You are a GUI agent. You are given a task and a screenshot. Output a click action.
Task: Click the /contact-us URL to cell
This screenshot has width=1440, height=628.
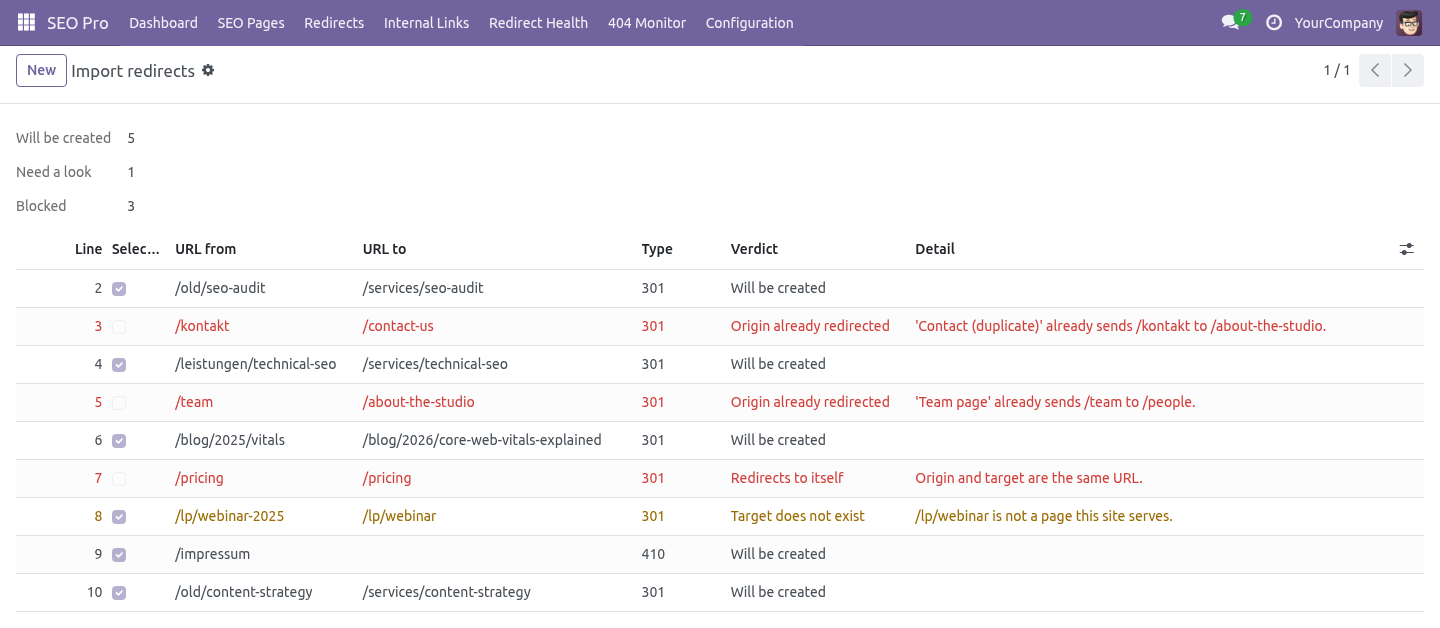click(x=398, y=326)
